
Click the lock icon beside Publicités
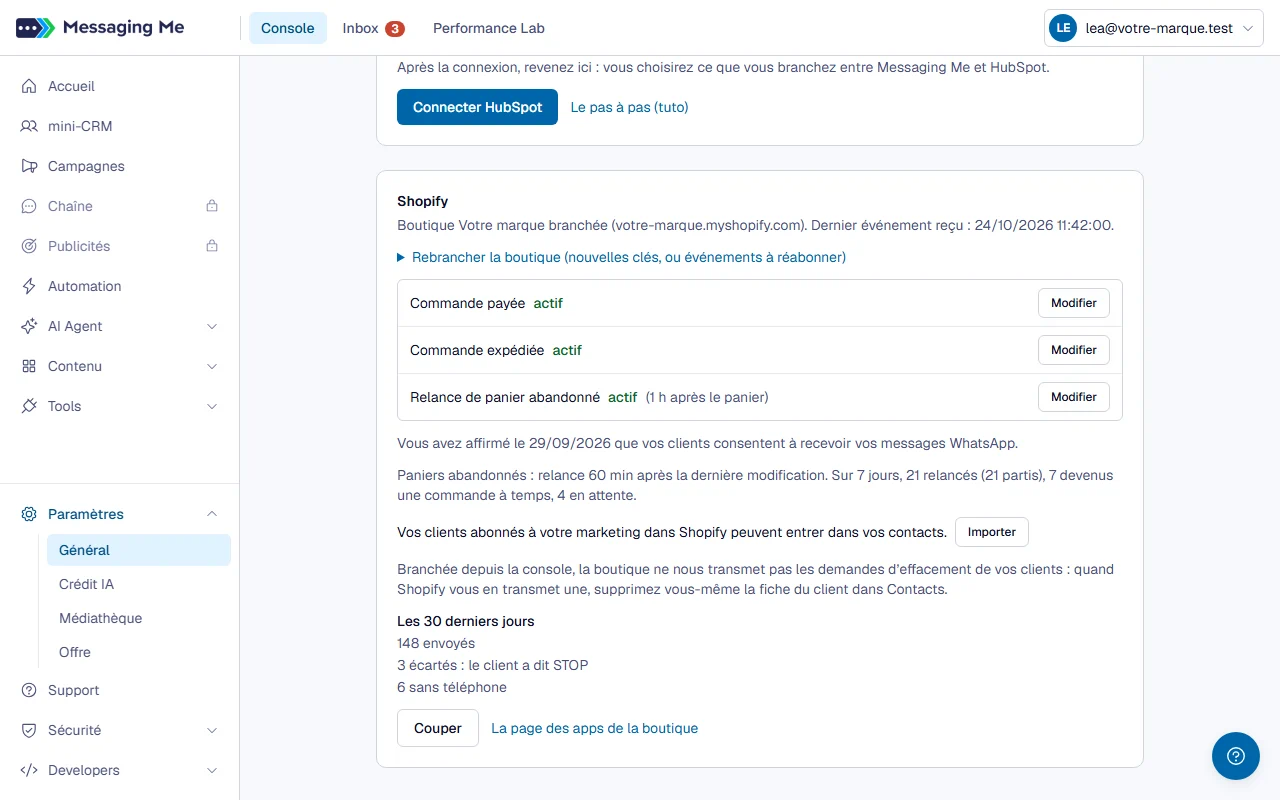point(212,246)
